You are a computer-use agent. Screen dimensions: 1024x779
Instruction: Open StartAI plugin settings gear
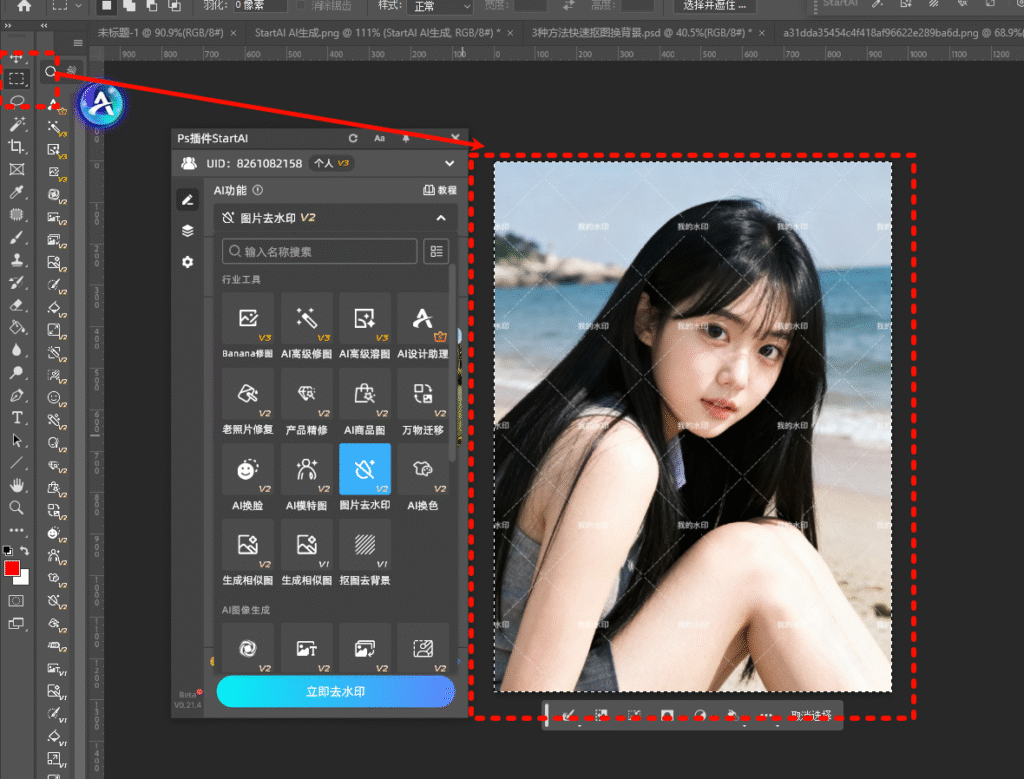187,262
